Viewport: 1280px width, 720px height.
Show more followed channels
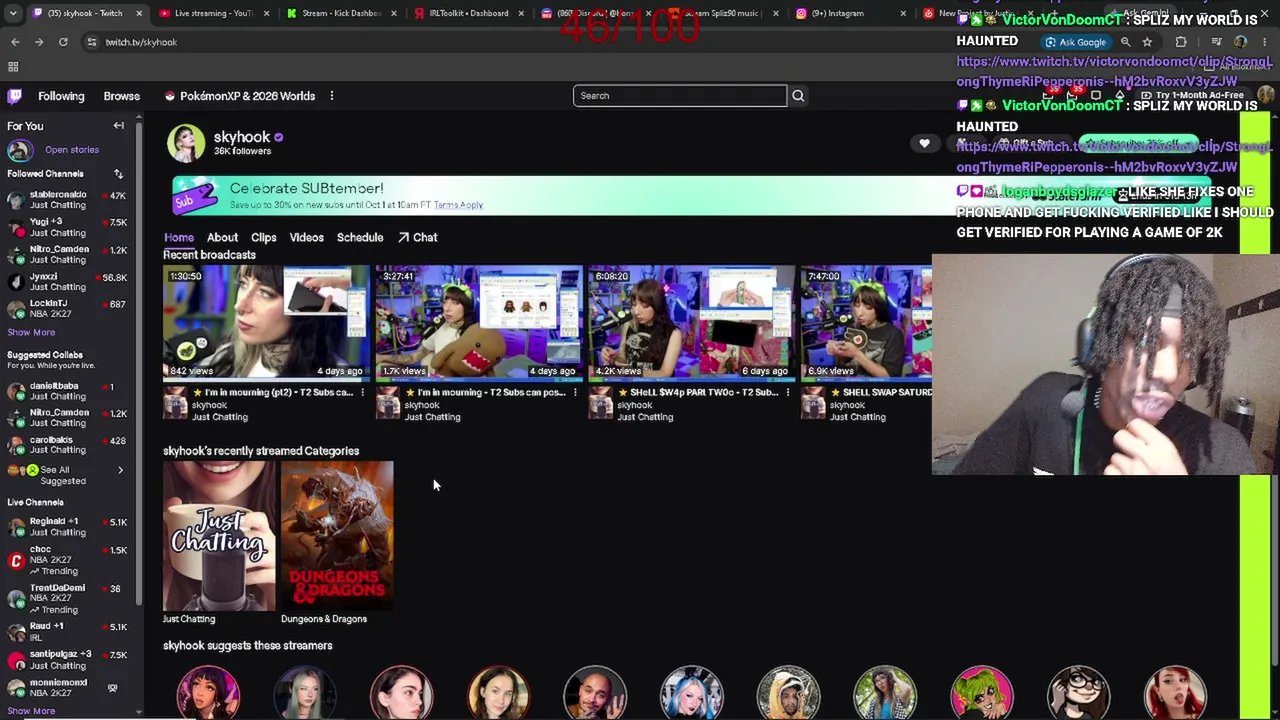(31, 332)
